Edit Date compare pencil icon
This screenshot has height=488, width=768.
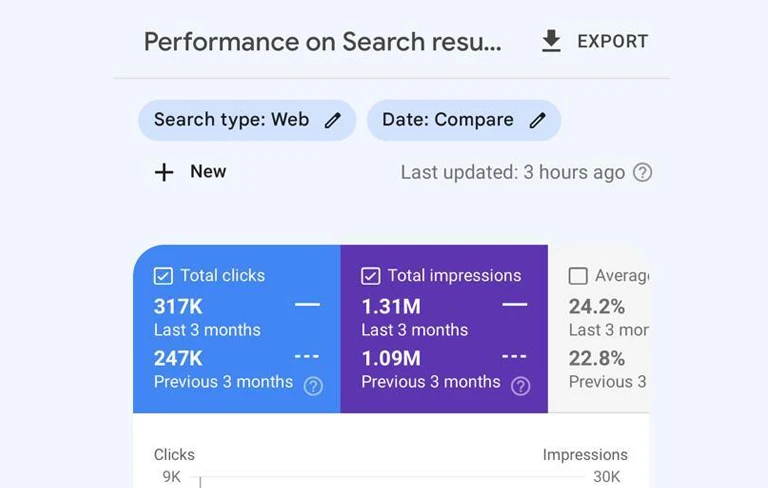537,120
